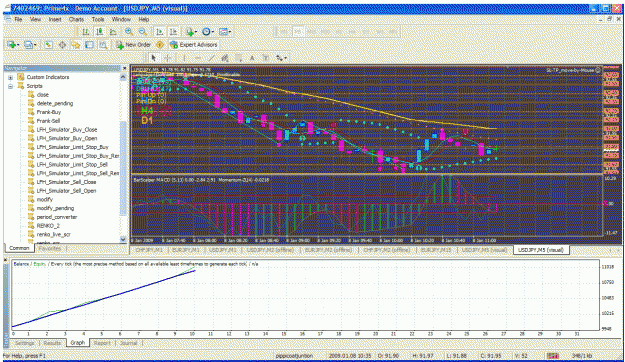Open the Tools menu
This screenshot has height=362, width=625.
(x=98, y=19)
